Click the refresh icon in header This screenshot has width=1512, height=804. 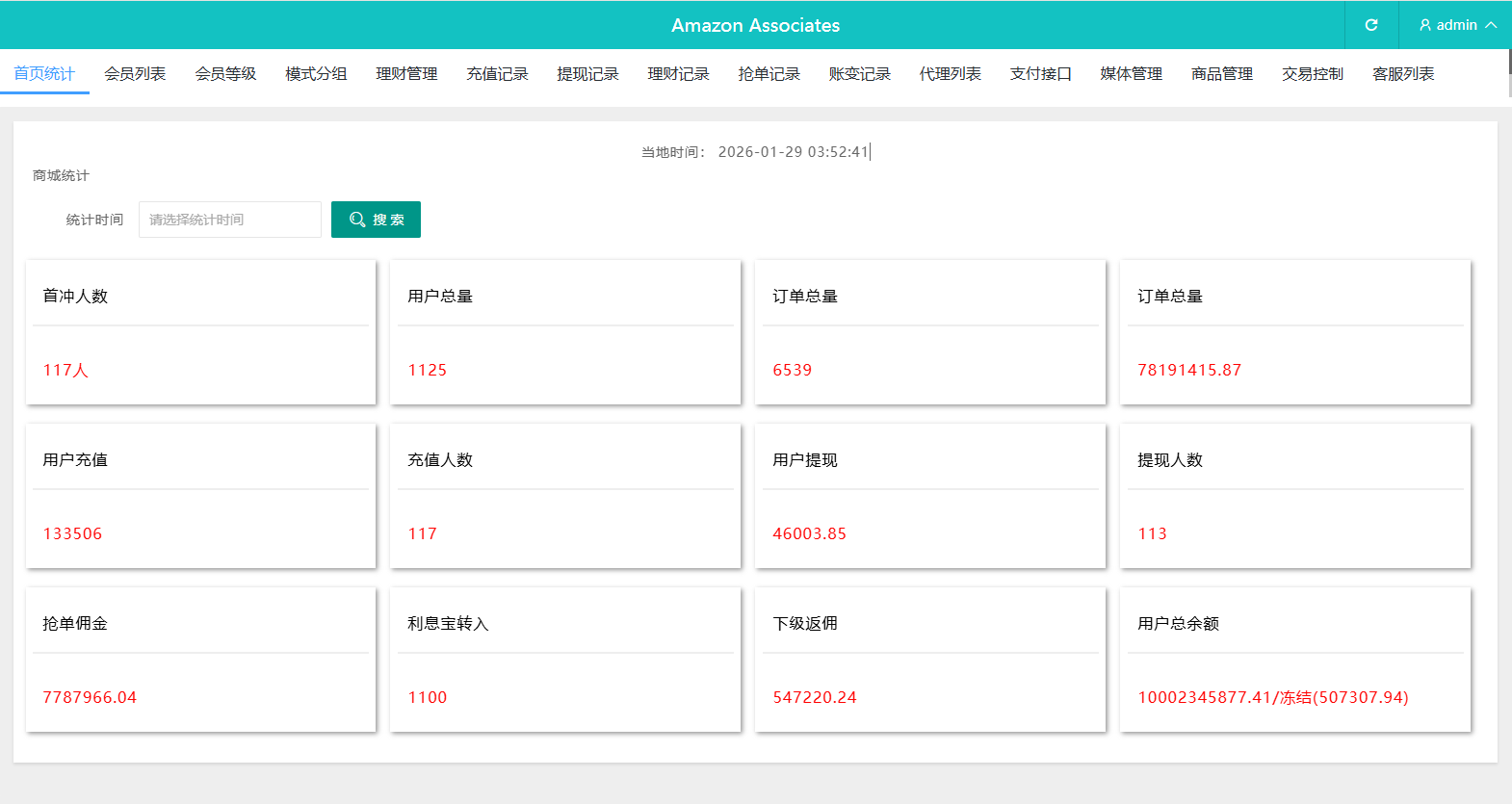click(x=1371, y=25)
